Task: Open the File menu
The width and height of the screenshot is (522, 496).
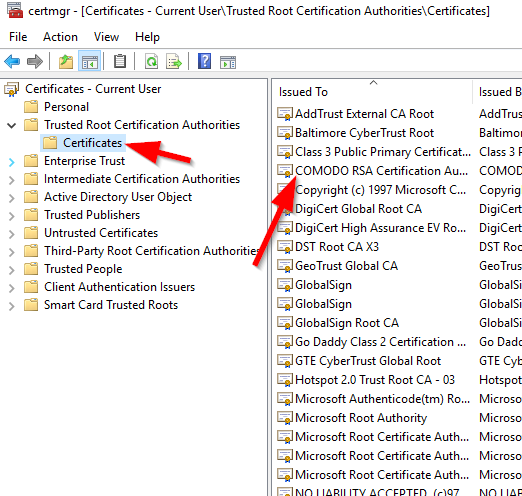Action: [18, 37]
